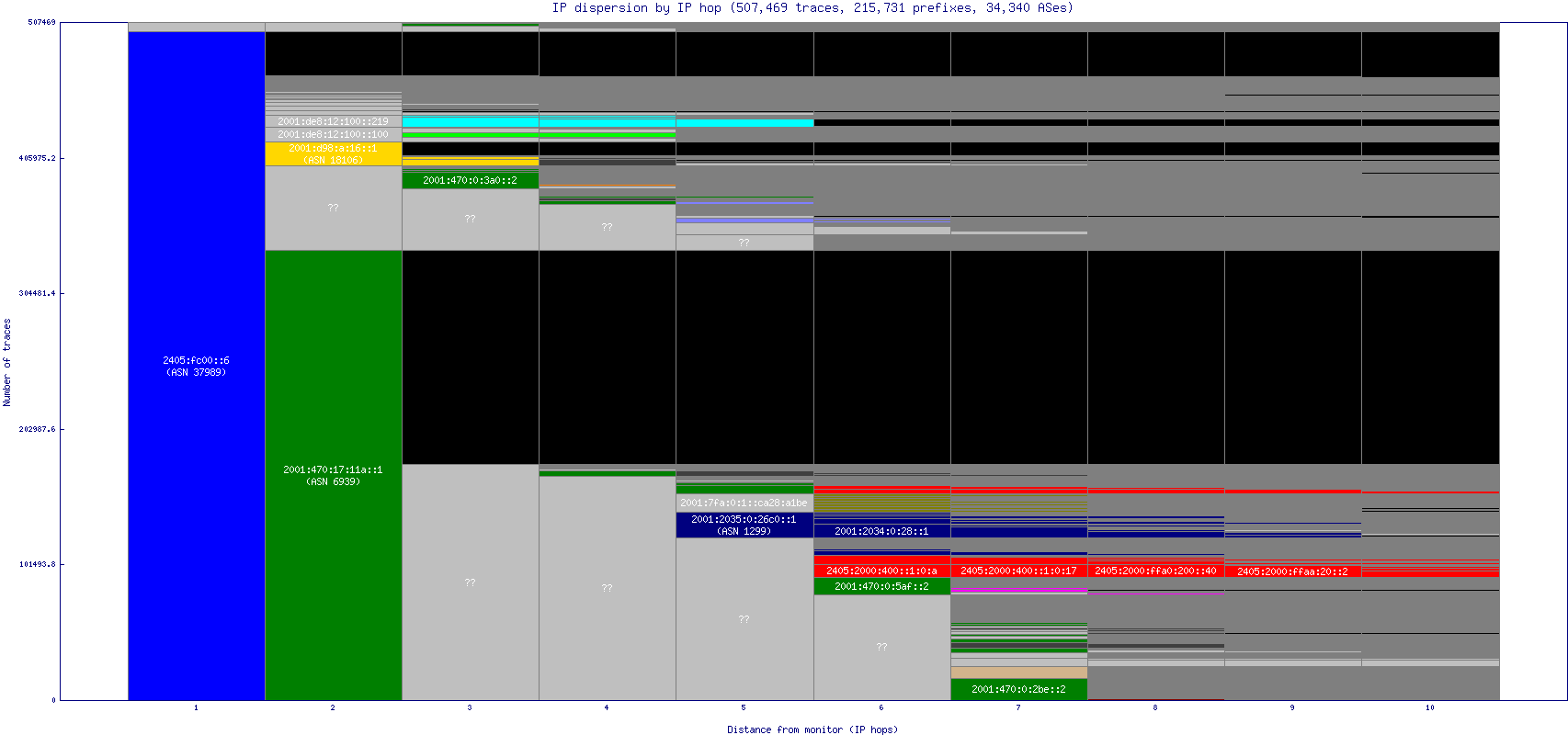Click the blue 2405:fc00::6 ASN 37989 block
Screen dimensions: 1568x735
196,366
